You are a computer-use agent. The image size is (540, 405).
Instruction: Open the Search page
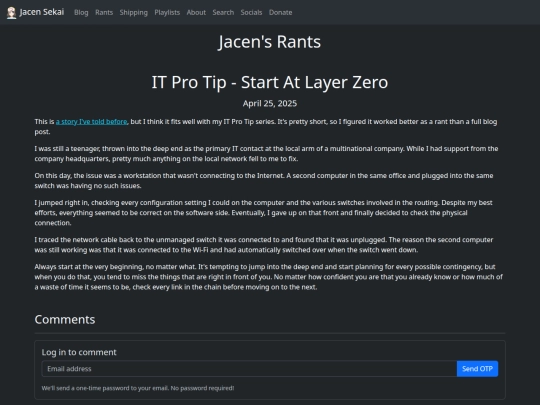pos(223,12)
